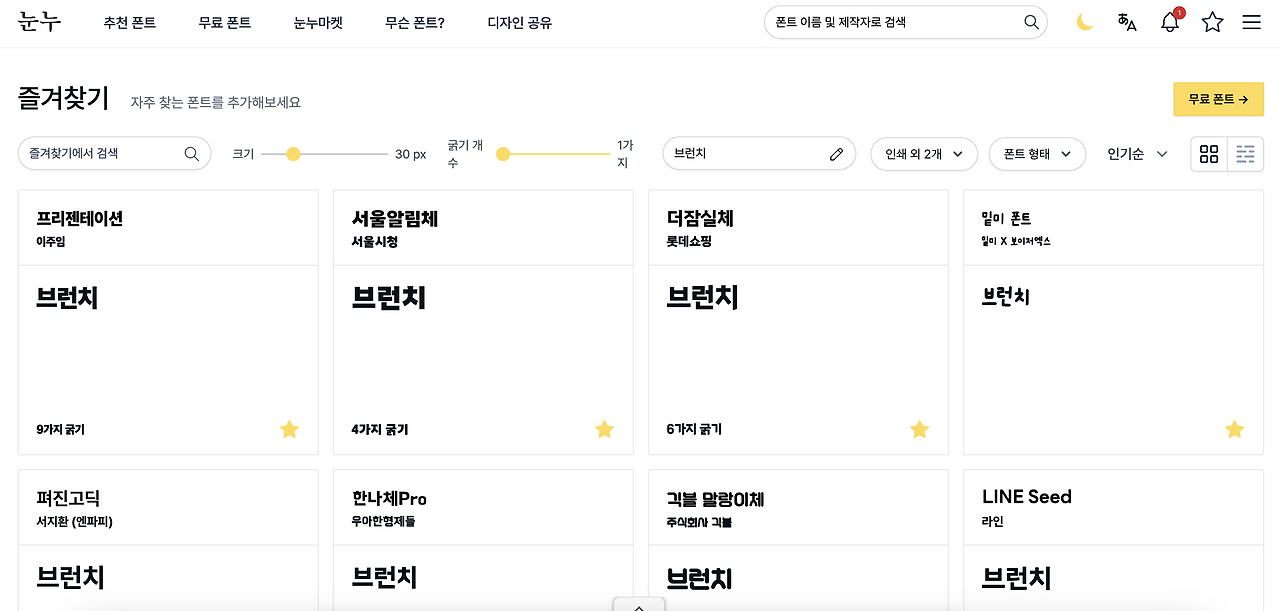The image size is (1280, 611).
Task: Click 6가지 굵기 text
Action: point(694,429)
